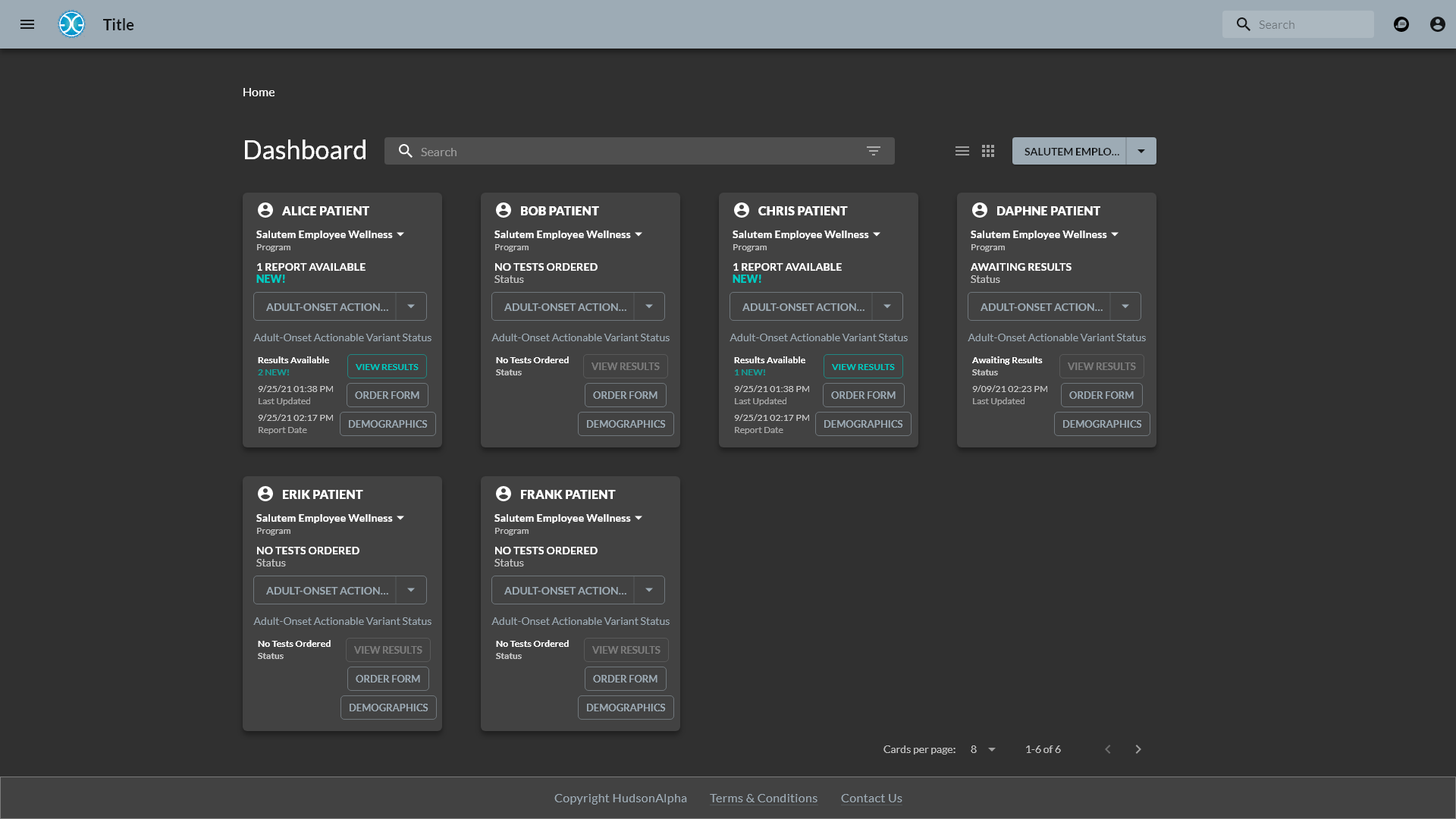Open the user account icon
Viewport: 1456px width, 819px height.
[x=1437, y=24]
